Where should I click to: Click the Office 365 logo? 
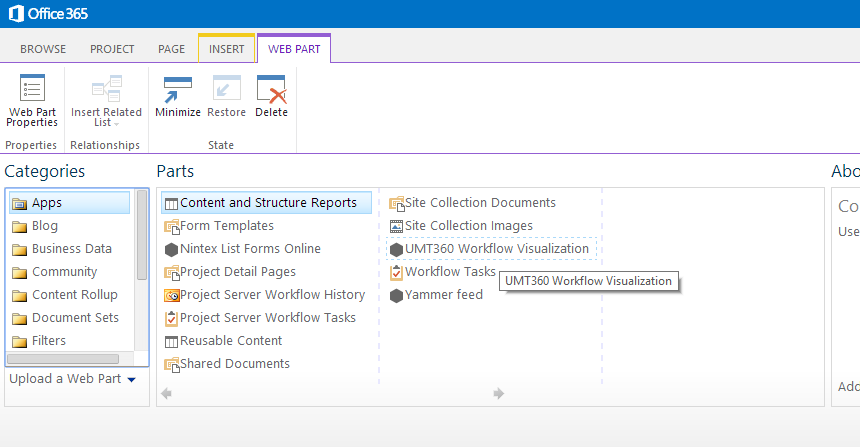point(48,14)
